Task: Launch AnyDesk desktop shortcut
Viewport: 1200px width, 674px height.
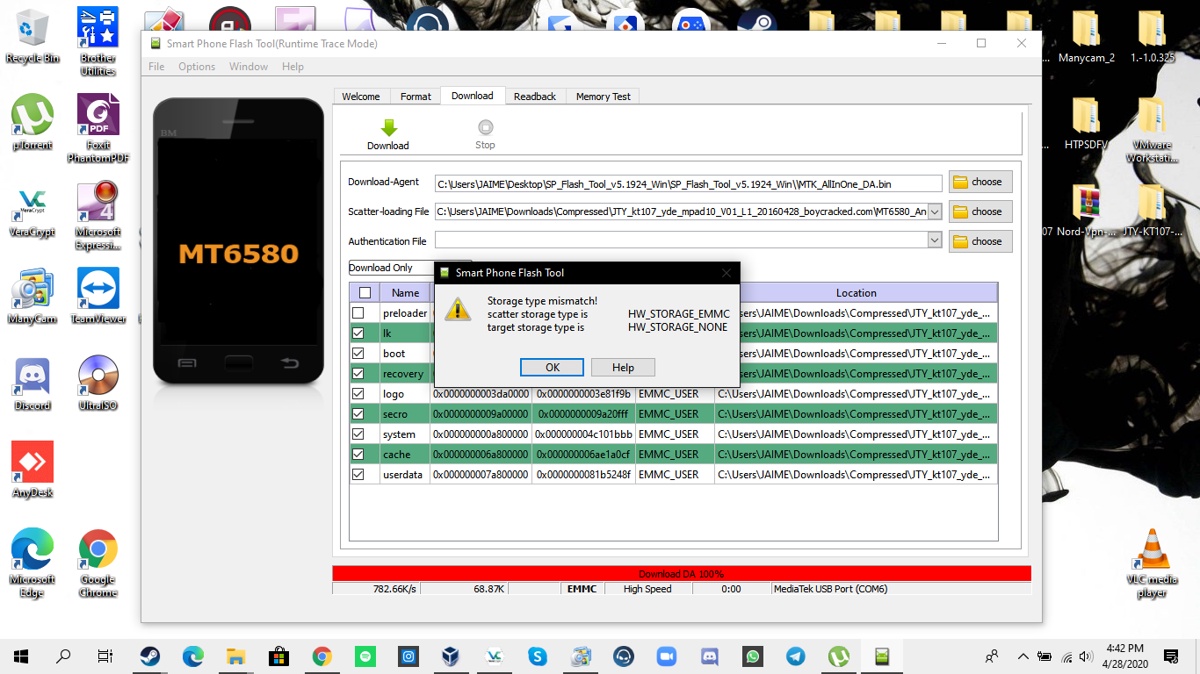Action: (32, 470)
